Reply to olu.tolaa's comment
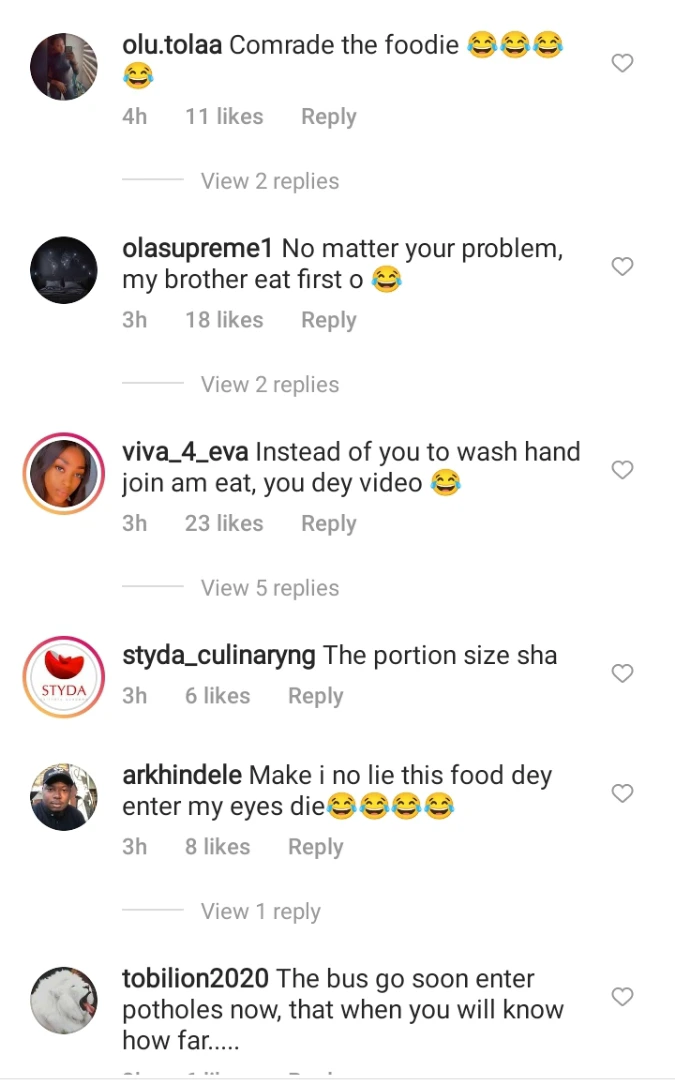Image resolution: width=675 pixels, height=1080 pixels. 328,117
